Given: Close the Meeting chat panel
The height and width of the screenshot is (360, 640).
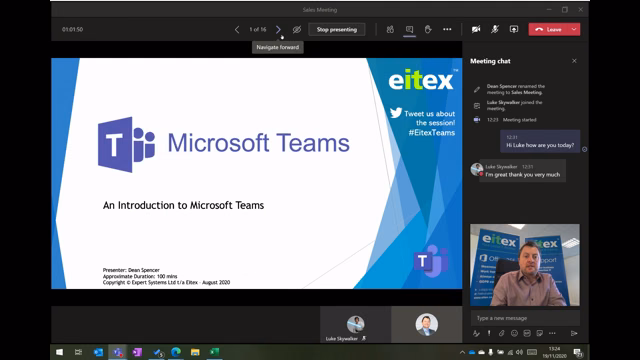Looking at the screenshot, I should (574, 61).
